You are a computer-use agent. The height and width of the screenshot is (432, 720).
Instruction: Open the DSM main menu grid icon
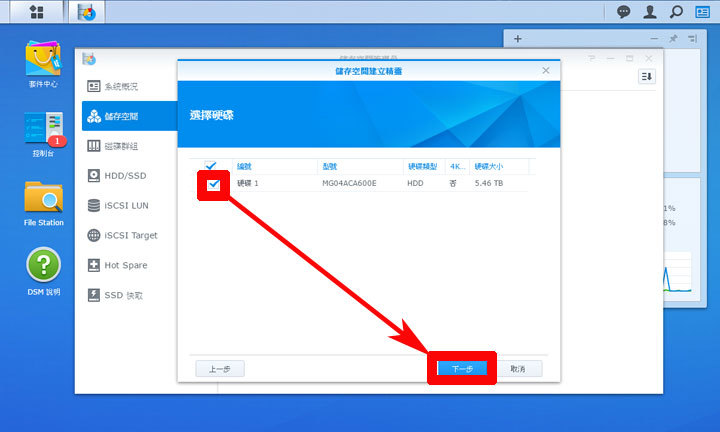(x=36, y=12)
